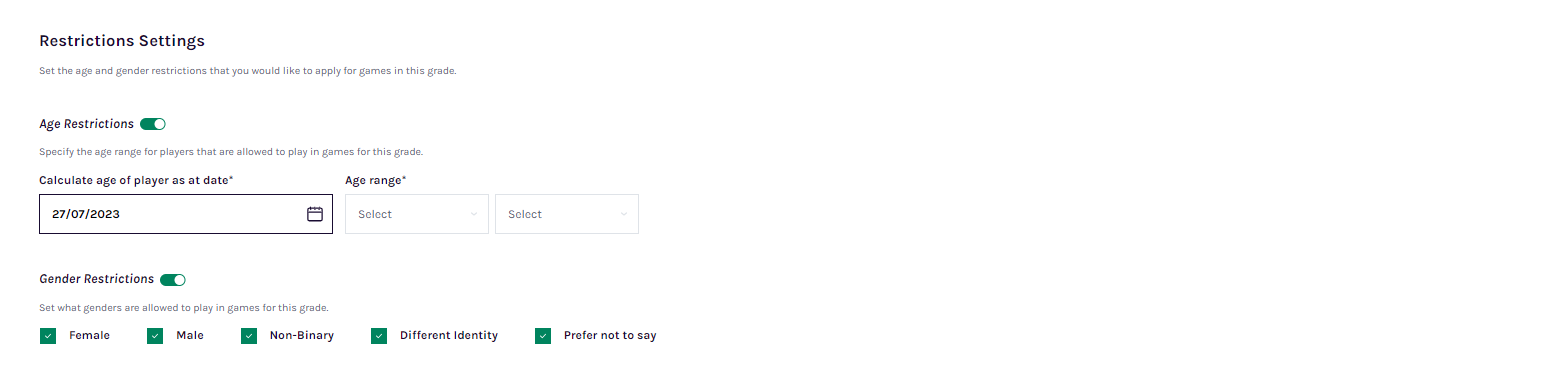
Task: Click the chevron arrow in the second Age range box
Action: click(624, 214)
